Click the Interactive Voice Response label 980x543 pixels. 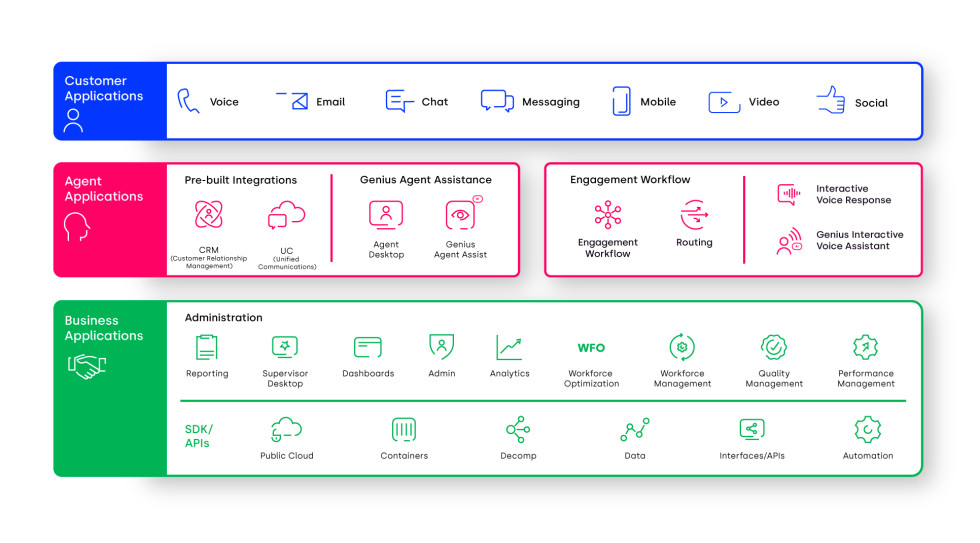click(853, 194)
